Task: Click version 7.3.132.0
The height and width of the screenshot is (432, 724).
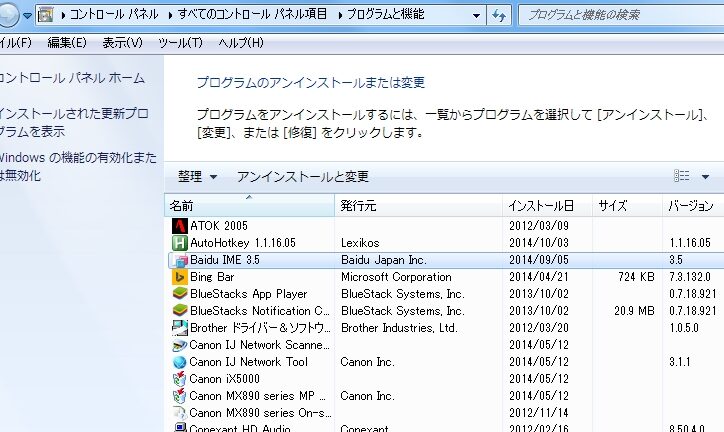Action: (x=690, y=277)
